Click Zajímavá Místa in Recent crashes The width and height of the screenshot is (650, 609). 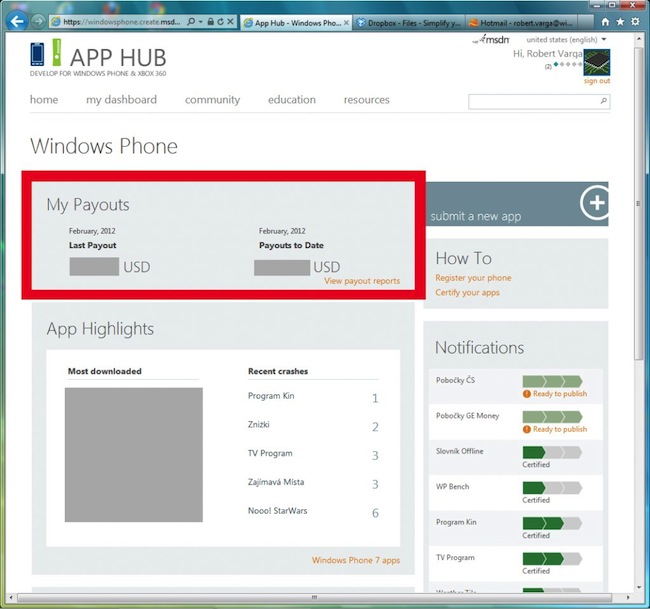(276, 482)
